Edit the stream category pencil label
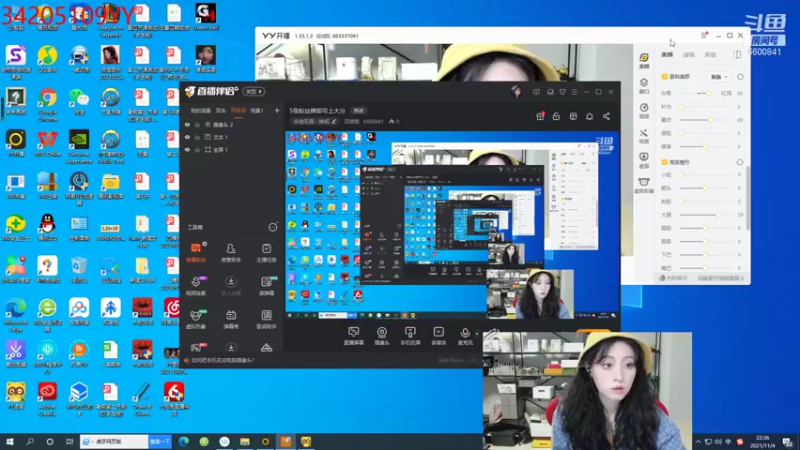The width and height of the screenshot is (800, 450). tap(314, 121)
